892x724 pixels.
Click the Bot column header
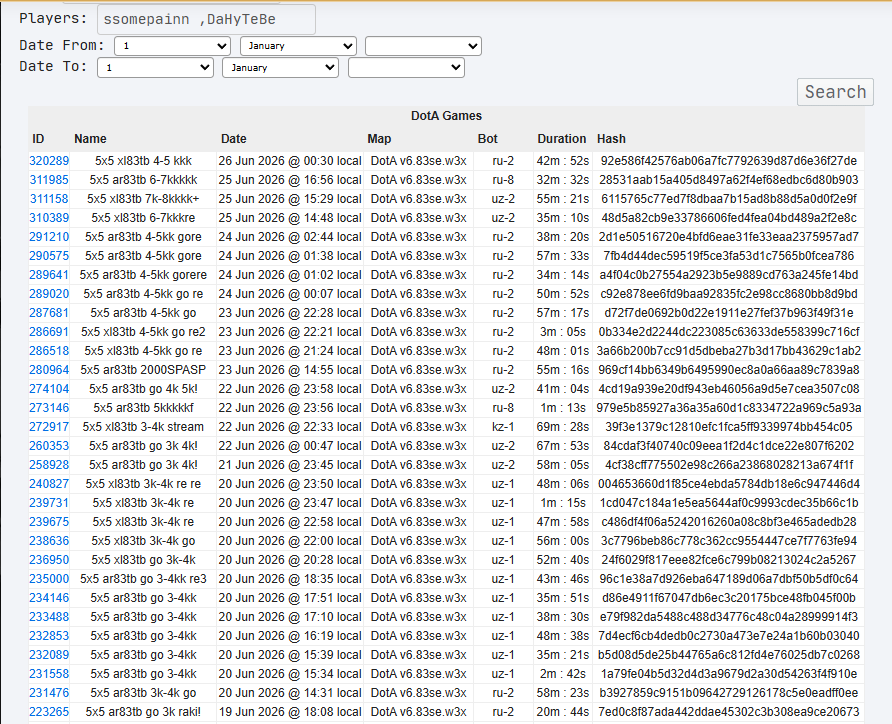pos(488,139)
